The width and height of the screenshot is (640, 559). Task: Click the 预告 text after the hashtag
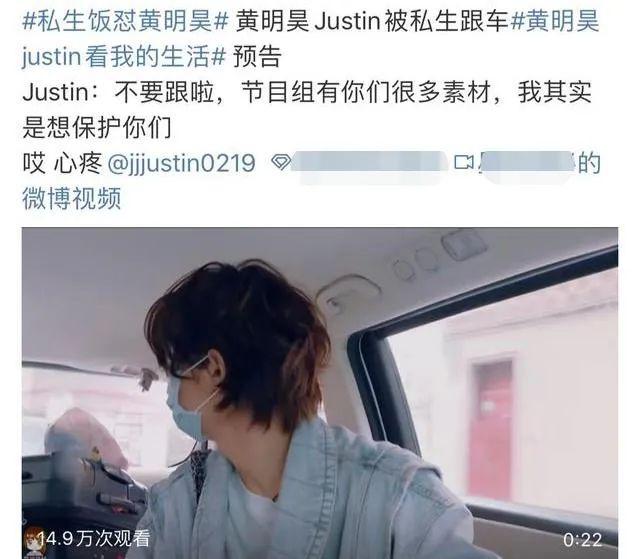258,56
